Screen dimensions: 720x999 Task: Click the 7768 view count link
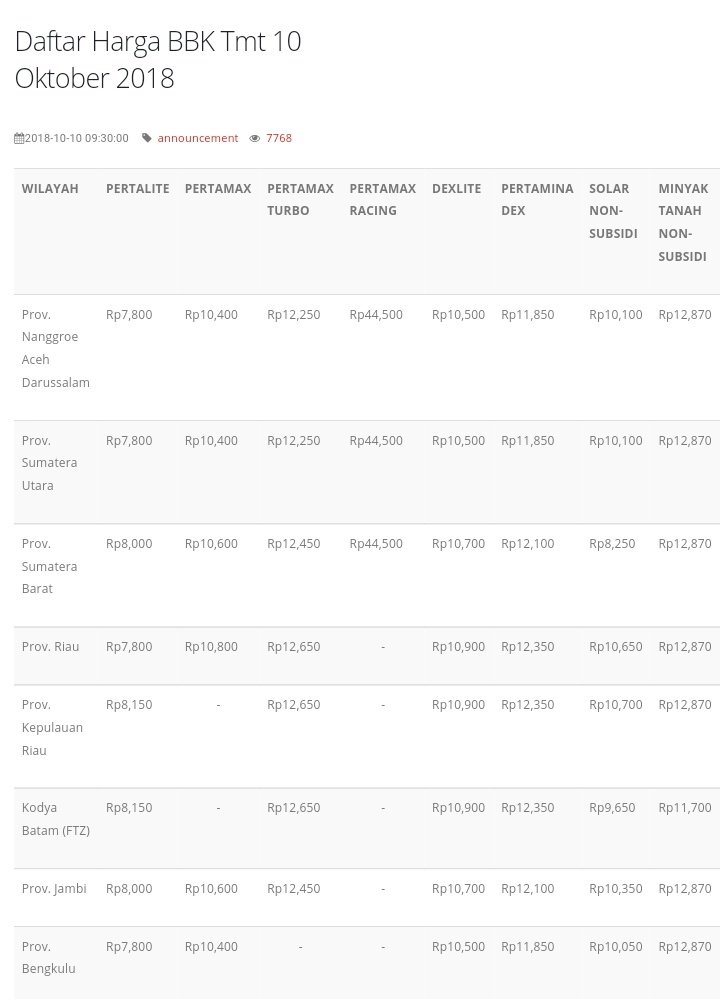279,138
